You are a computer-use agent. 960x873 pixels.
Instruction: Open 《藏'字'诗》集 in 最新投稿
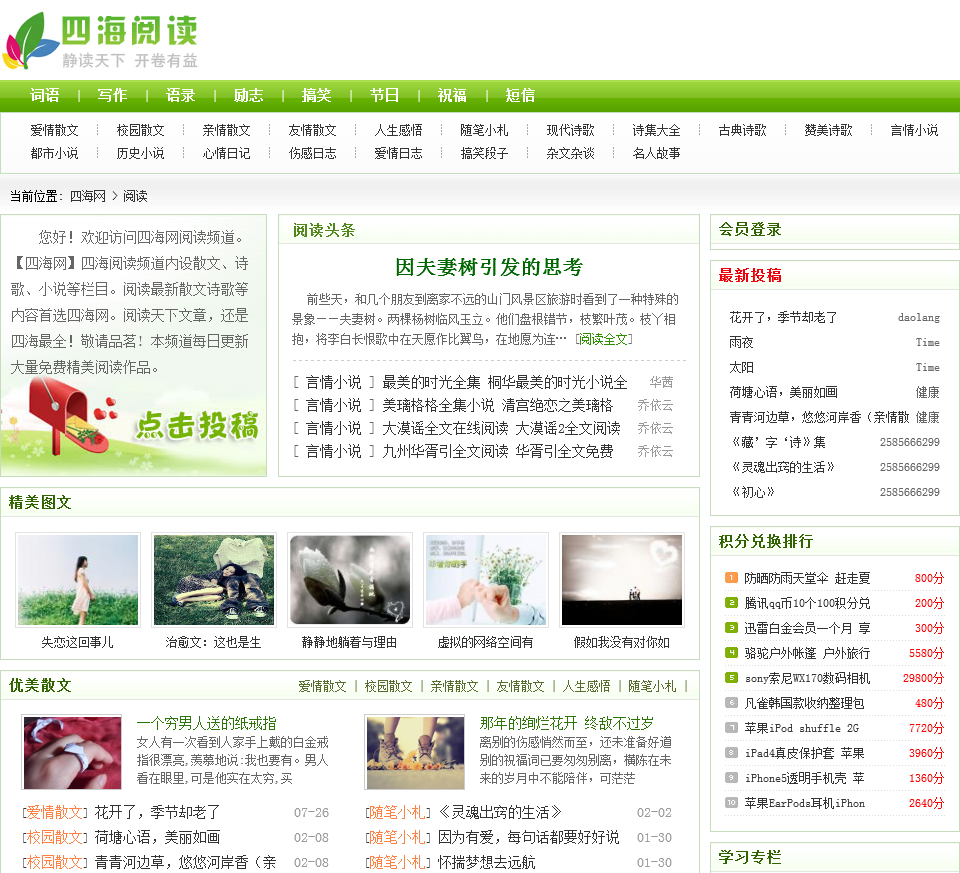tap(777, 442)
